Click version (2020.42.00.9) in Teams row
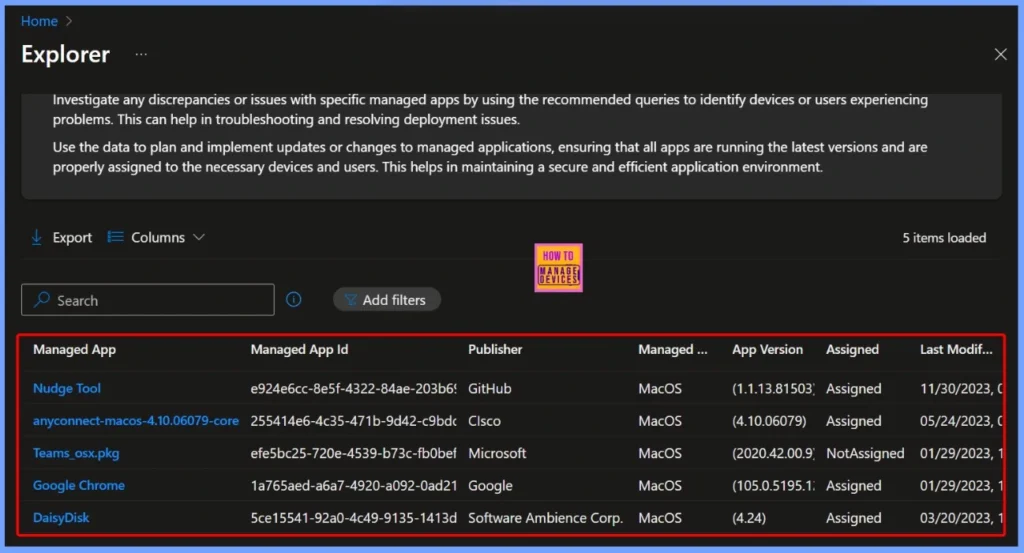1024x553 pixels. tap(773, 453)
